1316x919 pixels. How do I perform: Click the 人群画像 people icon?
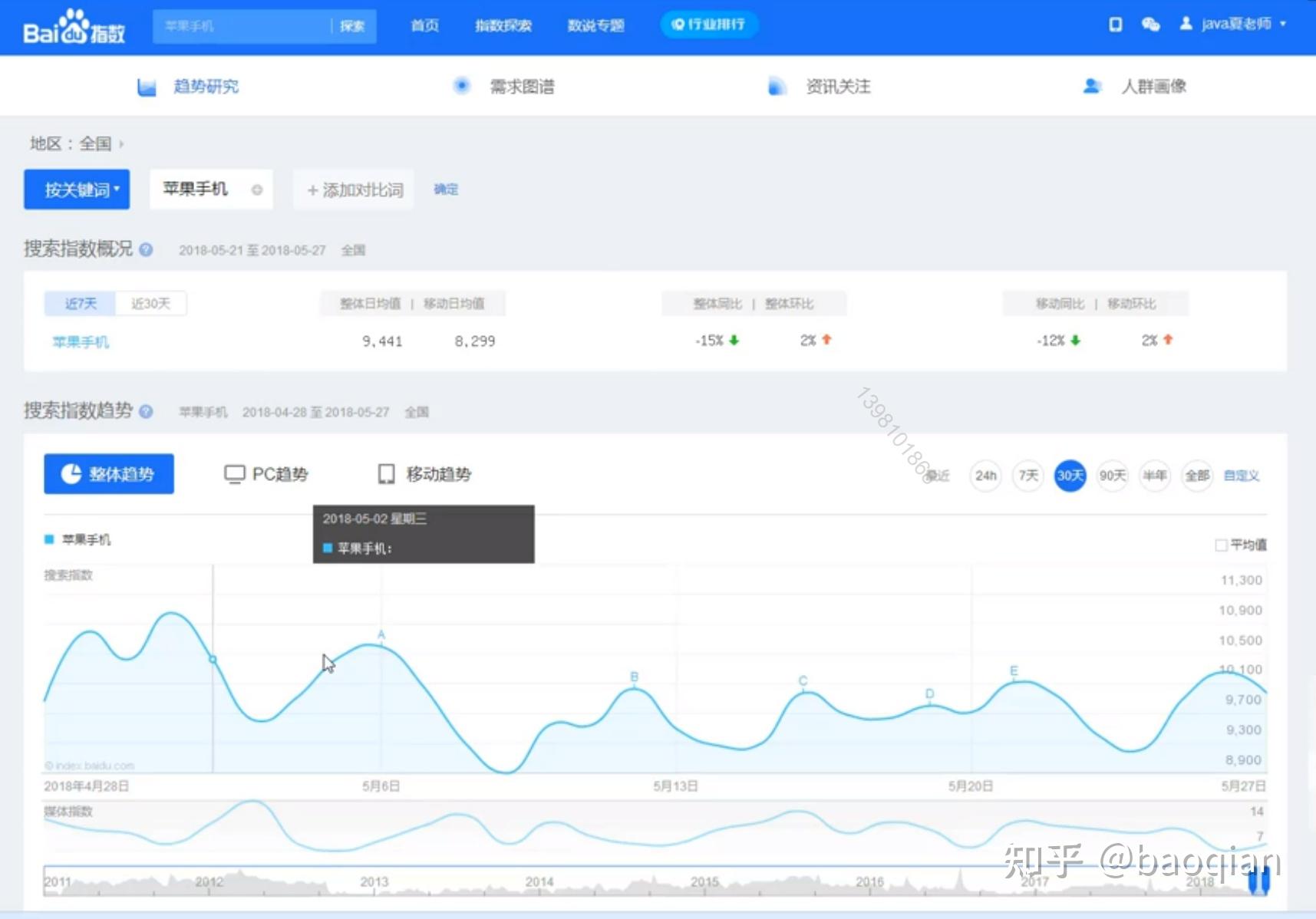click(1092, 86)
